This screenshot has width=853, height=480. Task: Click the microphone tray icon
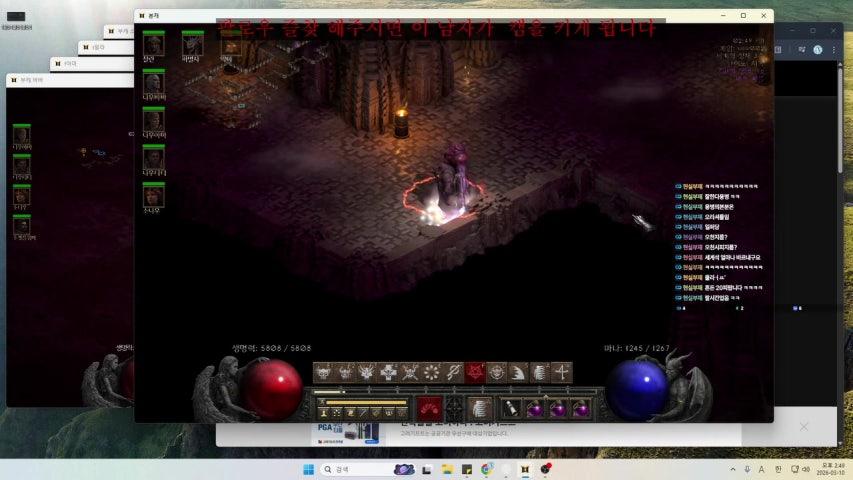[747, 469]
